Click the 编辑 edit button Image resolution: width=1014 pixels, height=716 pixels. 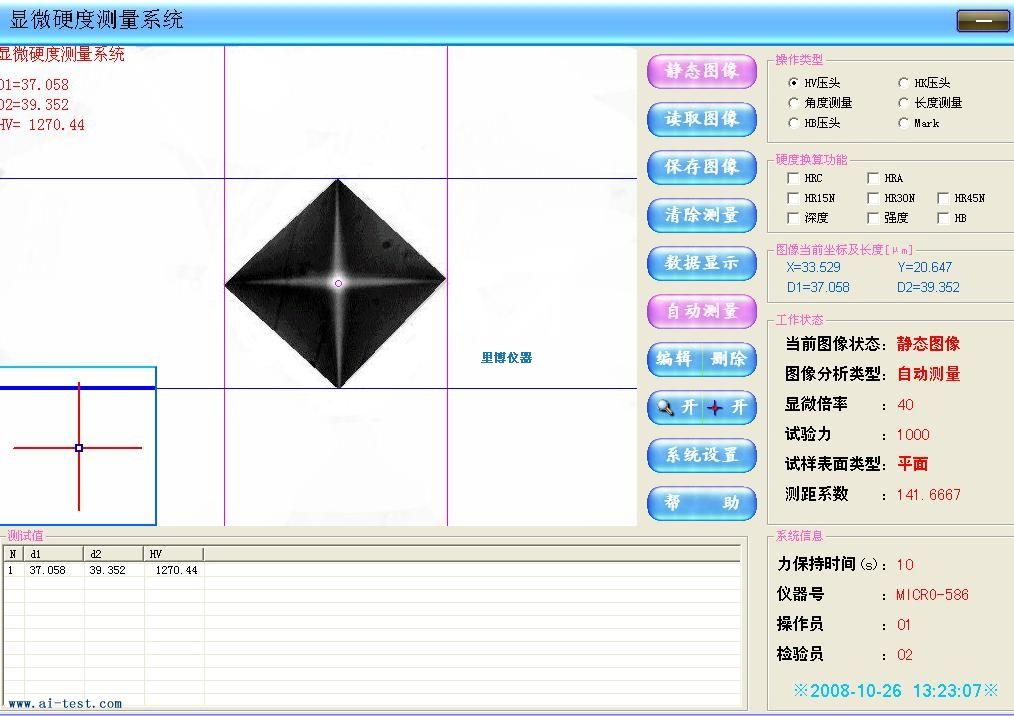[x=675, y=359]
